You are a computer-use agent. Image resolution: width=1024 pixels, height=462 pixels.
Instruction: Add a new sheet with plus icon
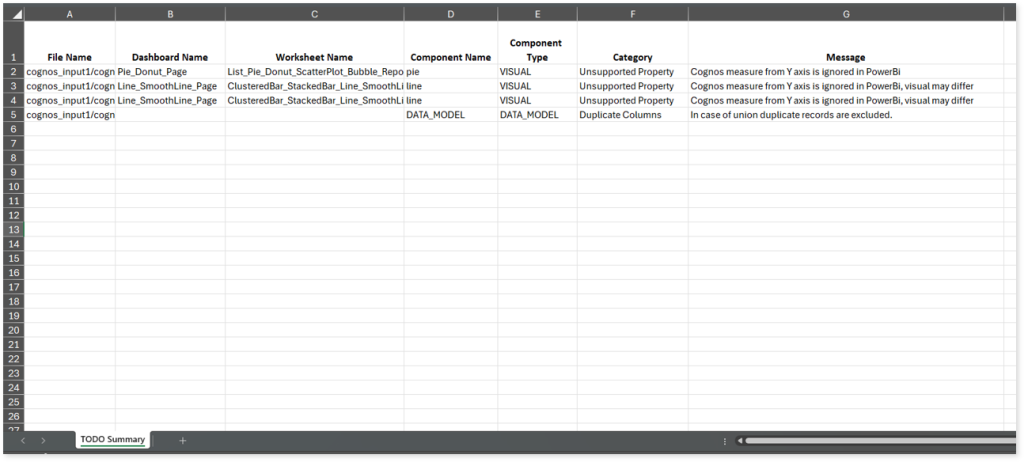pyautogui.click(x=182, y=440)
